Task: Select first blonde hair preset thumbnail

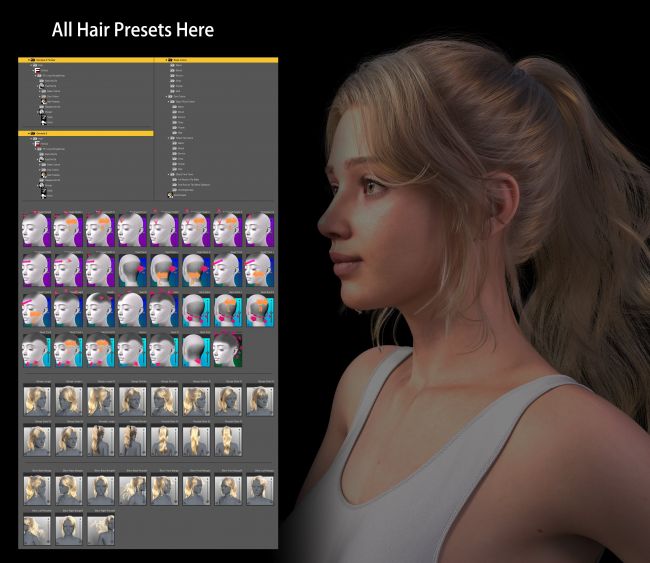Action: [37, 400]
